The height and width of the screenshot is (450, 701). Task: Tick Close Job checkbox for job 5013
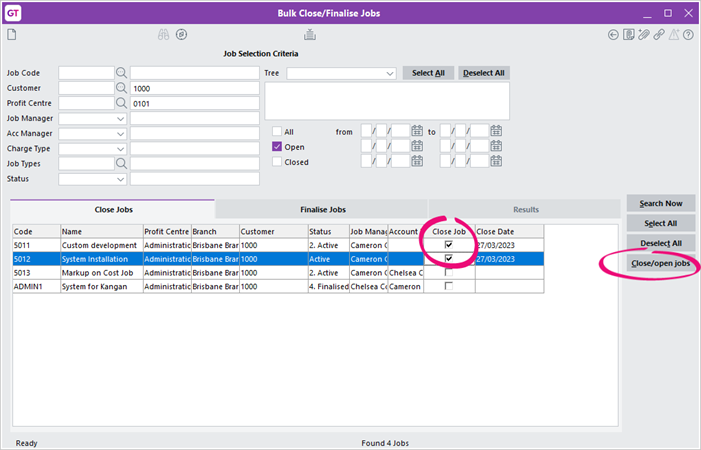coord(449,272)
